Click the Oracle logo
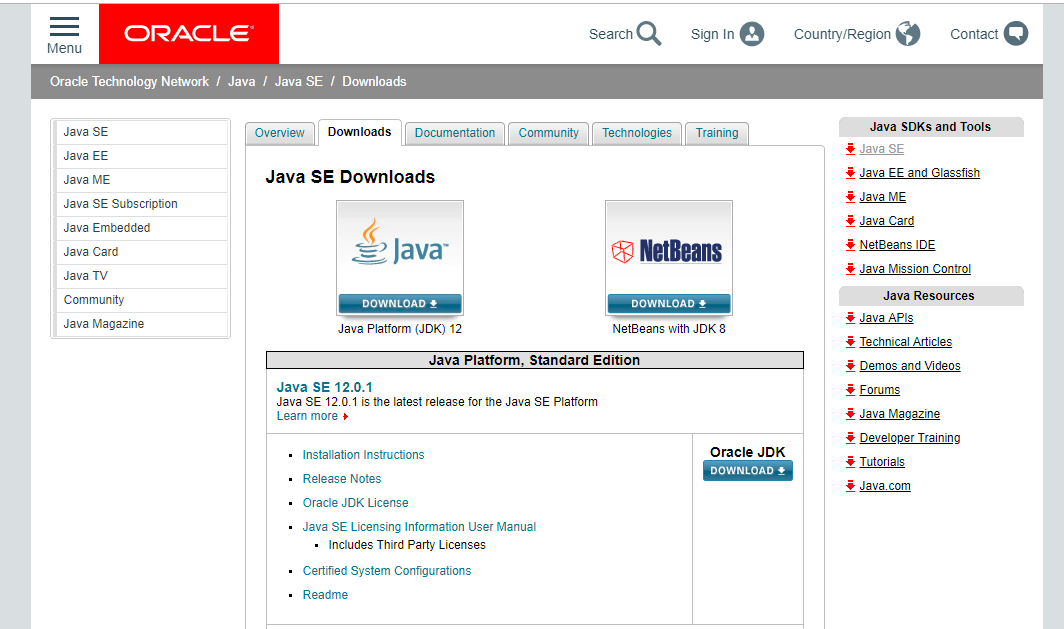 pyautogui.click(x=188, y=33)
